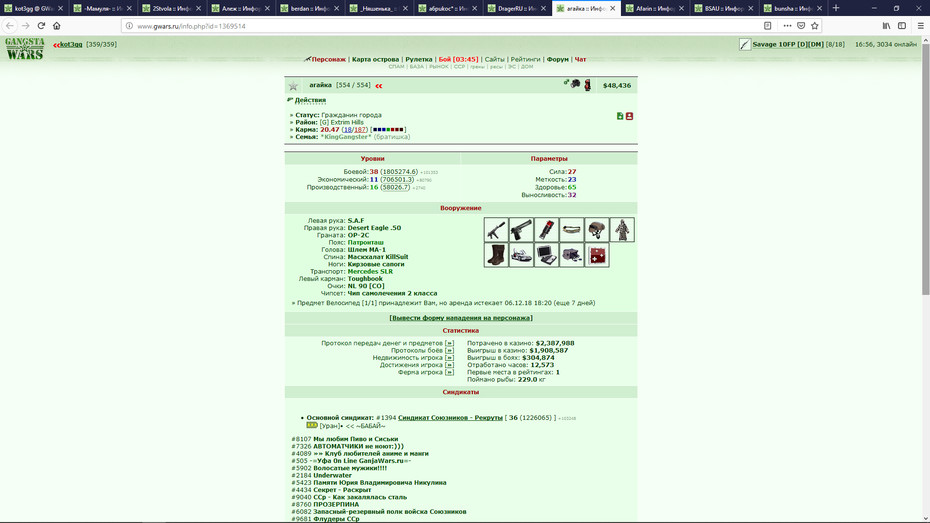Click the red character figurine icon near balance

point(587,85)
